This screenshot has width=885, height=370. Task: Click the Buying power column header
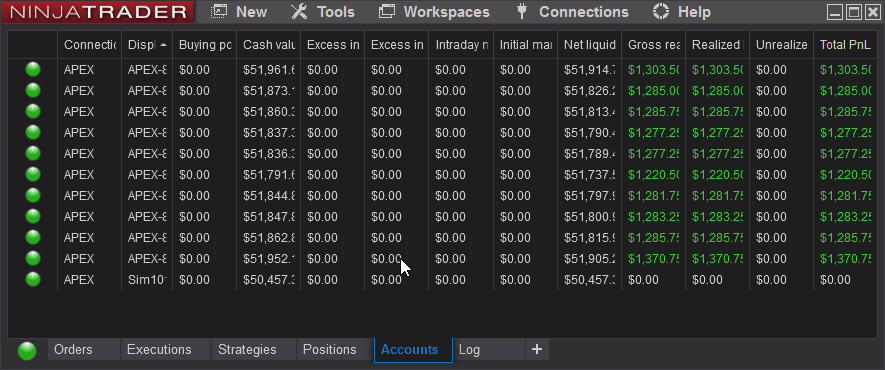pyautogui.click(x=205, y=45)
